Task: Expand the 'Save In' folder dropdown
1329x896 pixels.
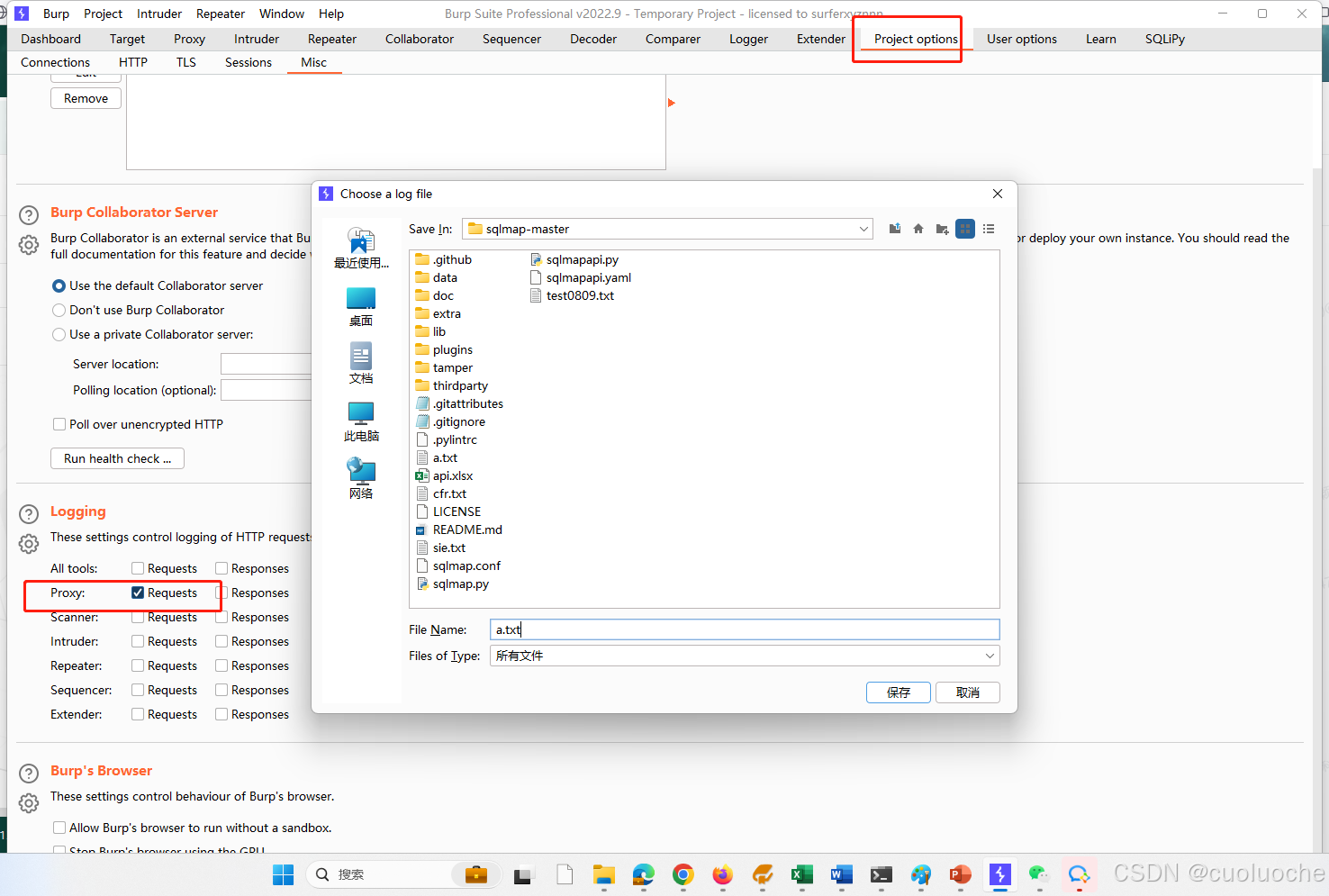Action: tap(863, 229)
